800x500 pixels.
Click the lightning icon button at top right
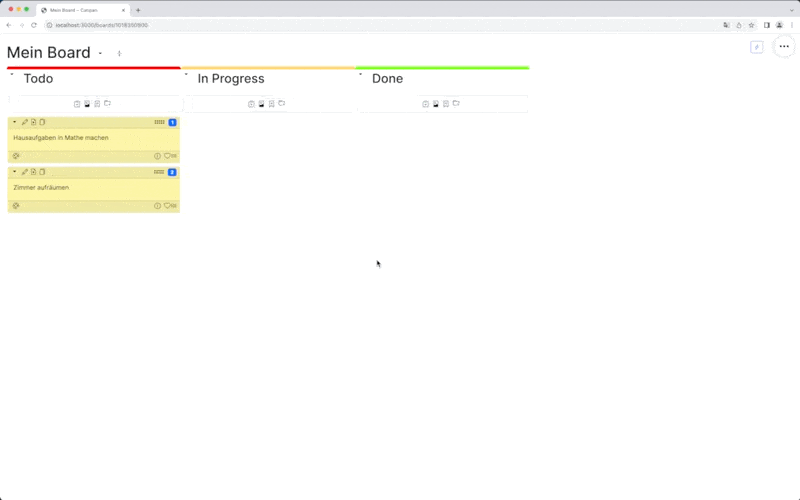tap(756, 47)
